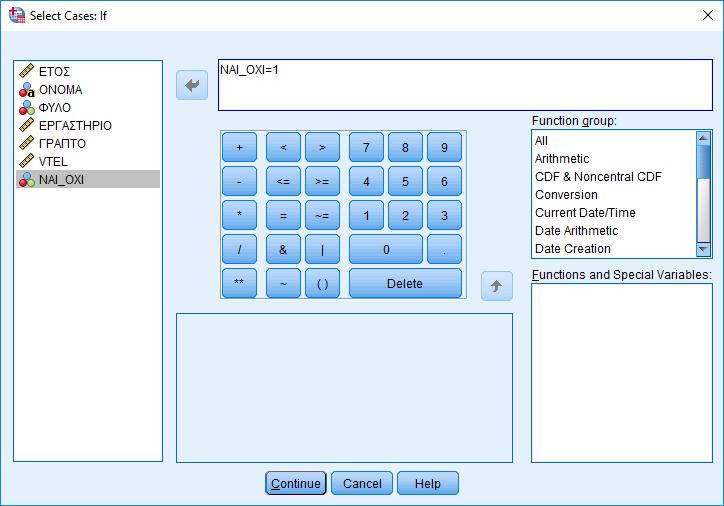This screenshot has width=724, height=506.
Task: Click the parentheses key
Action: coord(322,283)
